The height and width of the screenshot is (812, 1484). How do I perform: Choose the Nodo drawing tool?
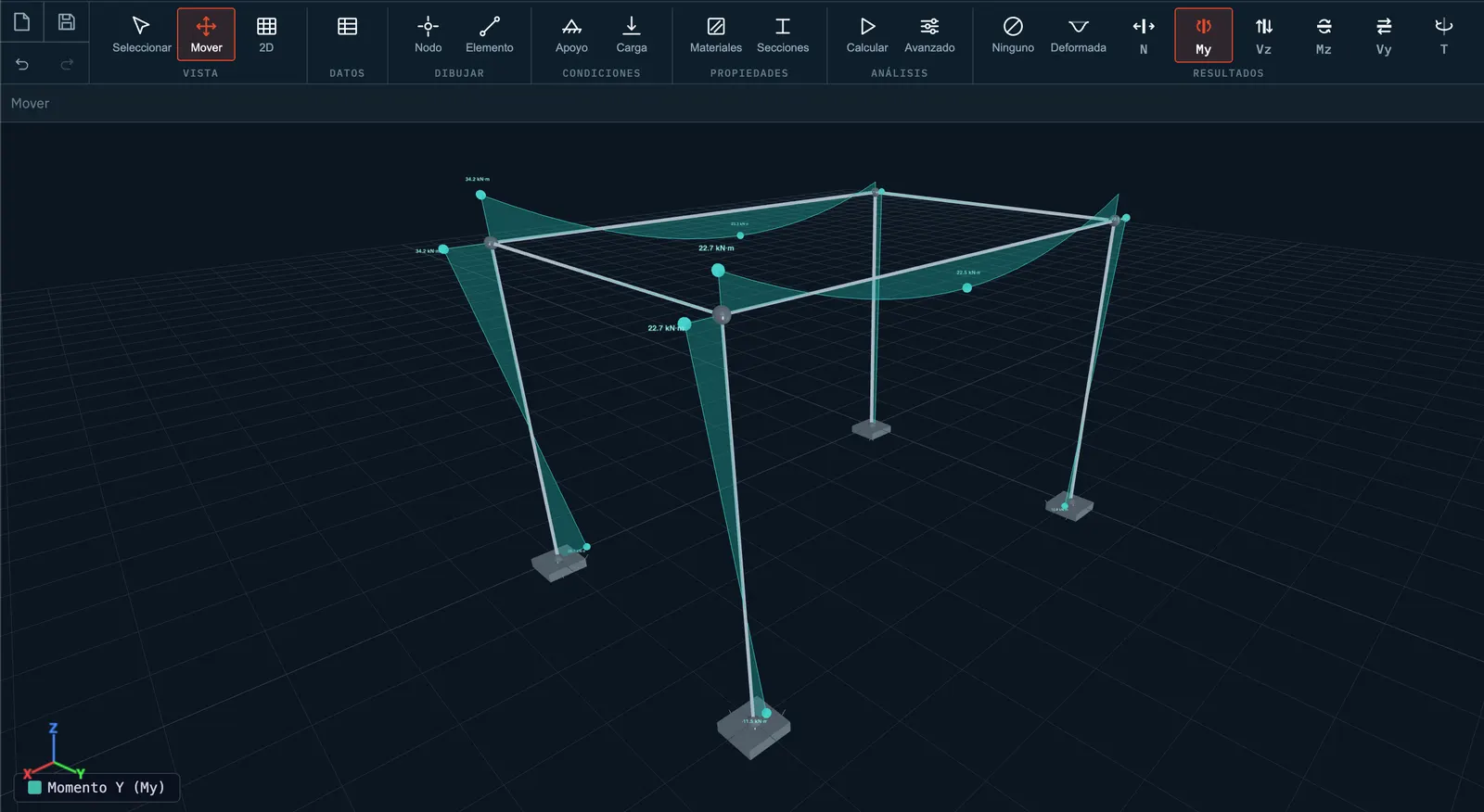point(428,34)
